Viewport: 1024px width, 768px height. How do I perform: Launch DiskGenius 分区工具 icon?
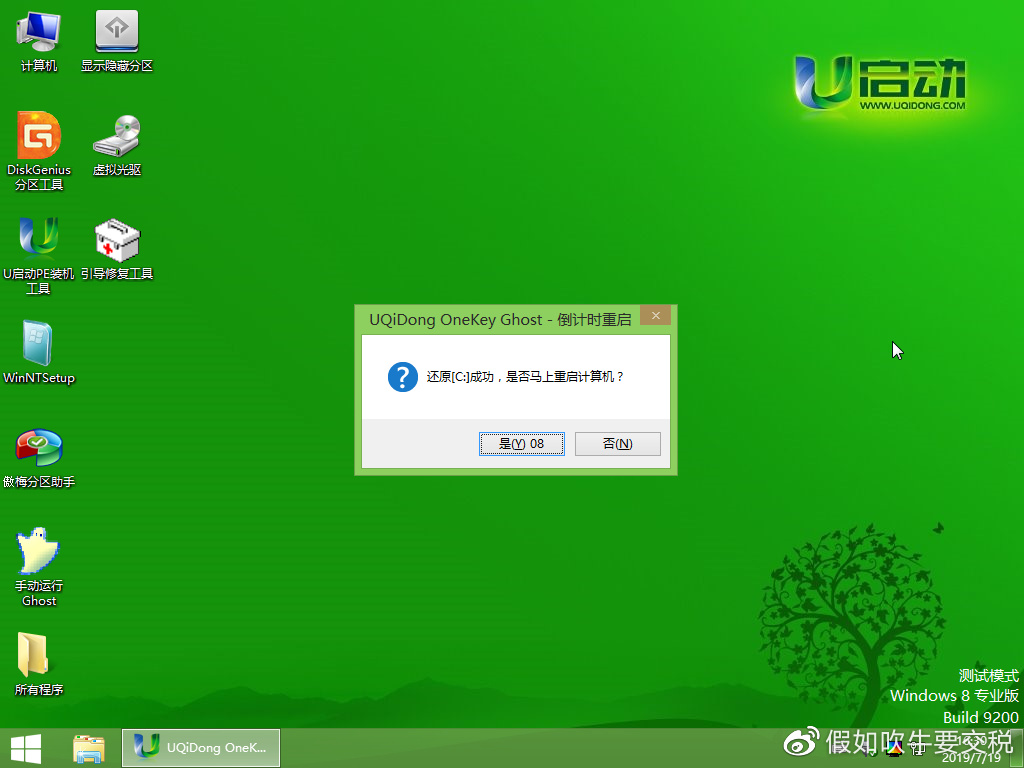39,150
